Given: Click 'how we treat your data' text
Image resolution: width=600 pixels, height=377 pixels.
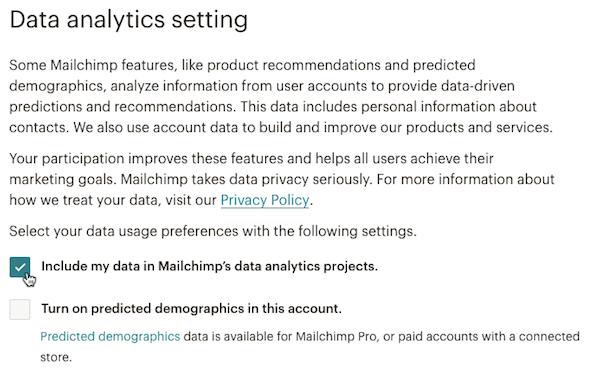Looking at the screenshot, I should (84, 200).
